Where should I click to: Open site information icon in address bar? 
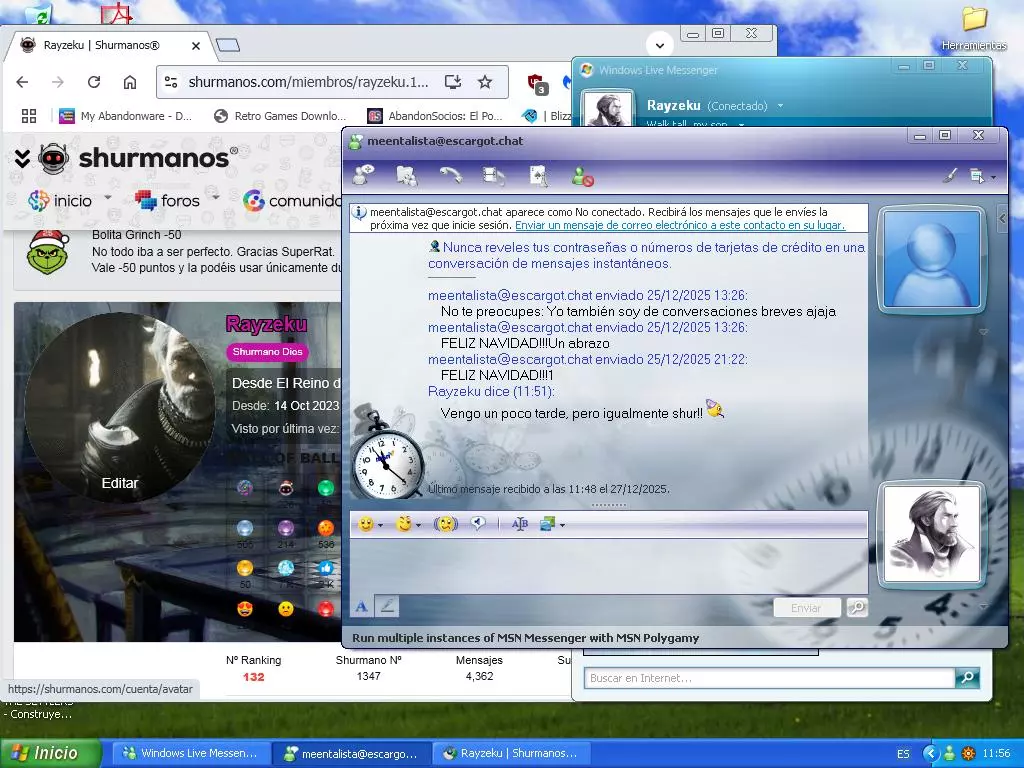tap(171, 82)
